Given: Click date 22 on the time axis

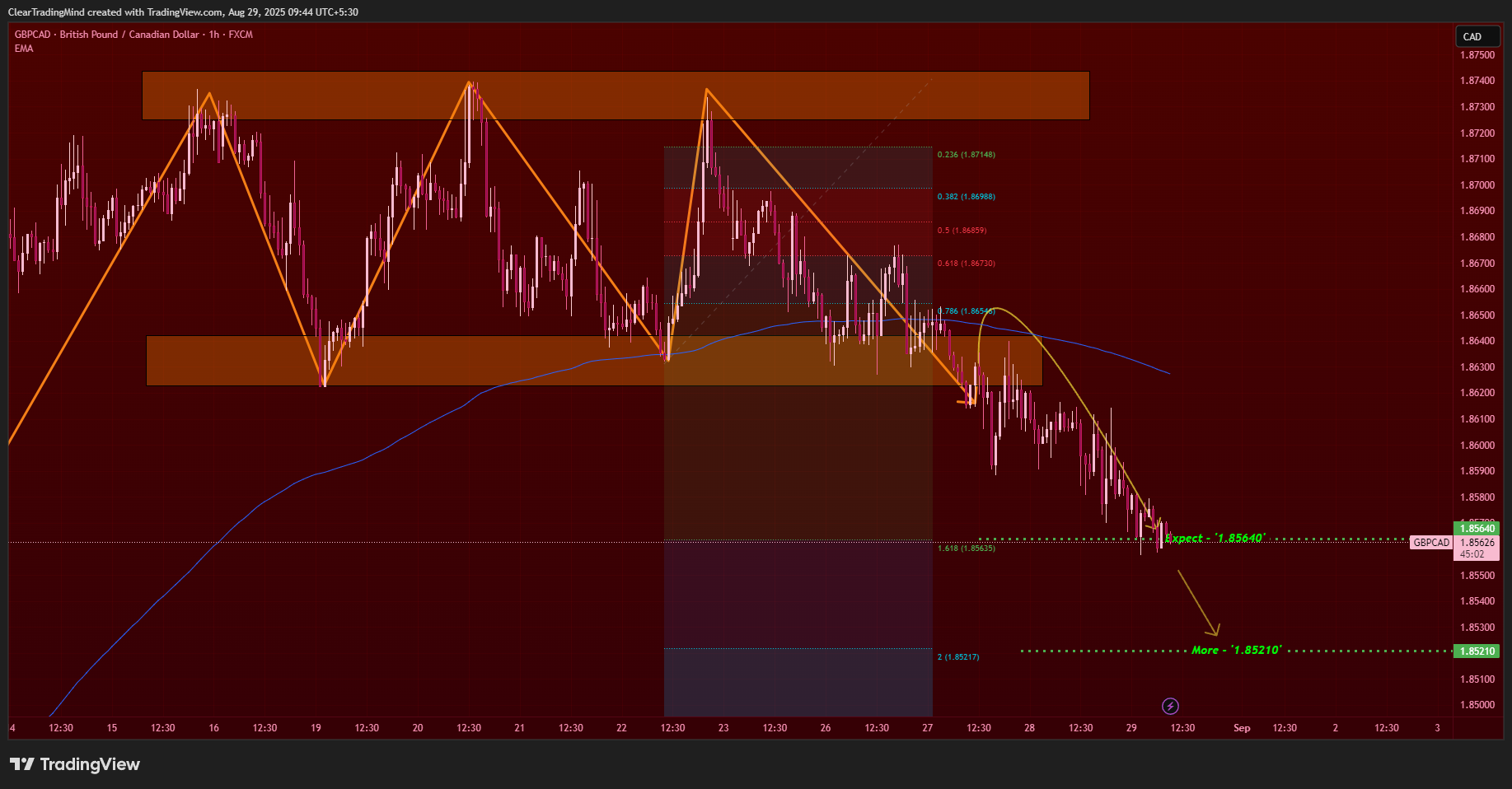Looking at the screenshot, I should tap(621, 728).
